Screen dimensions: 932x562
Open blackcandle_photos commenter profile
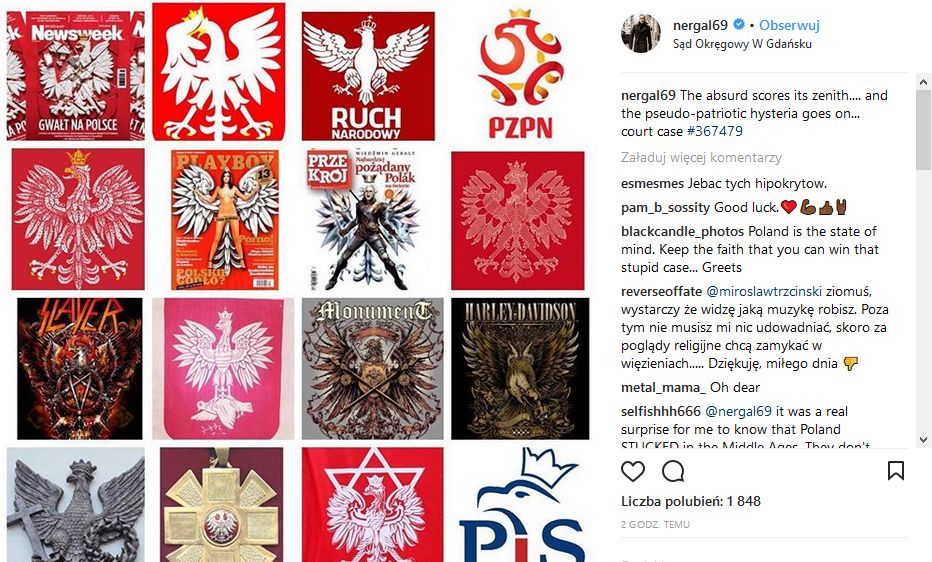point(682,231)
